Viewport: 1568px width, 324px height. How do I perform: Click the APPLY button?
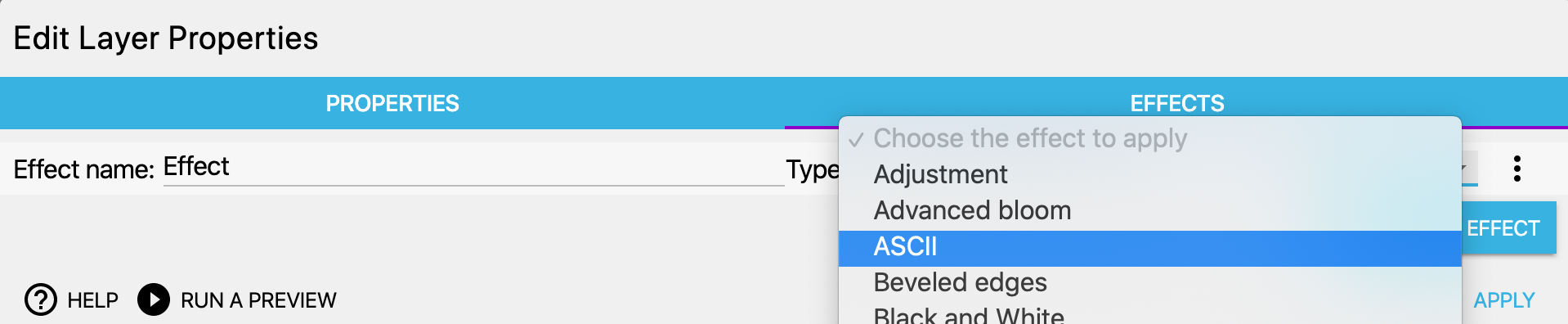pyautogui.click(x=1503, y=300)
